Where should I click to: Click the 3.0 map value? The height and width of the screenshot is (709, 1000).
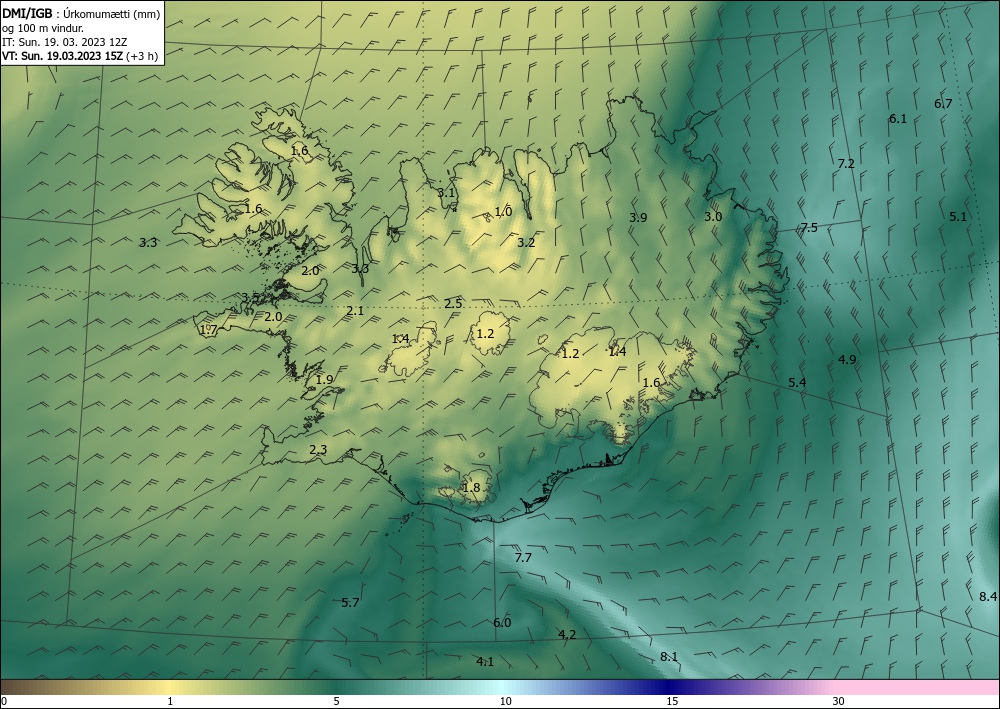pos(713,216)
